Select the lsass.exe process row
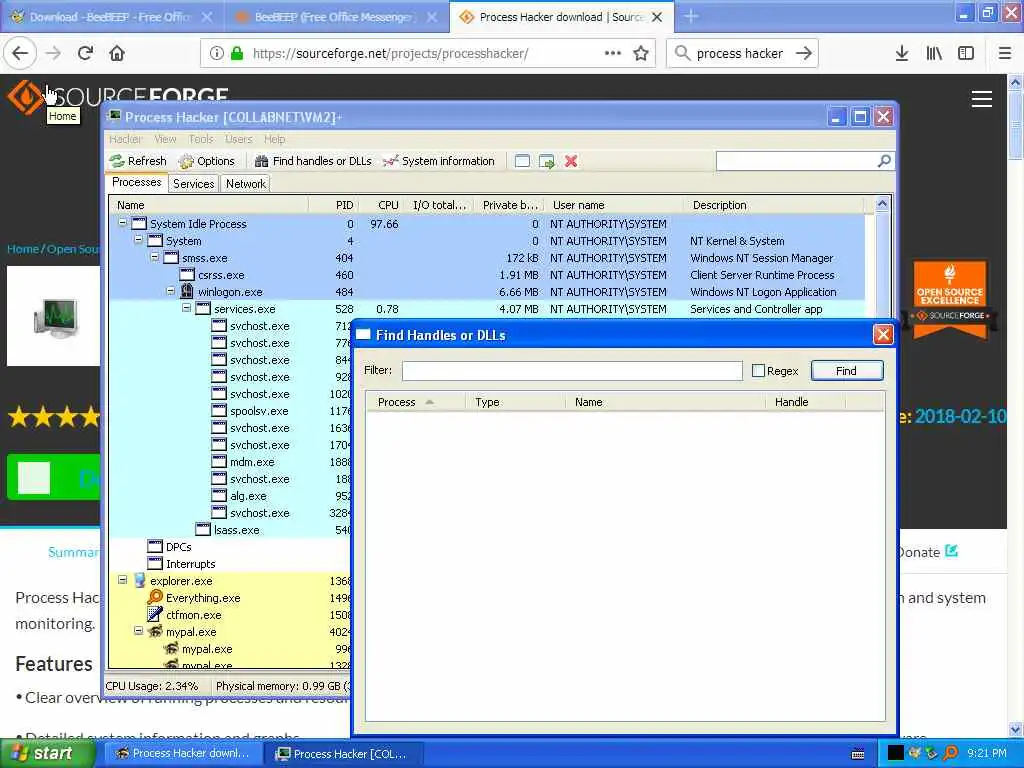The height and width of the screenshot is (768, 1024). (x=230, y=530)
